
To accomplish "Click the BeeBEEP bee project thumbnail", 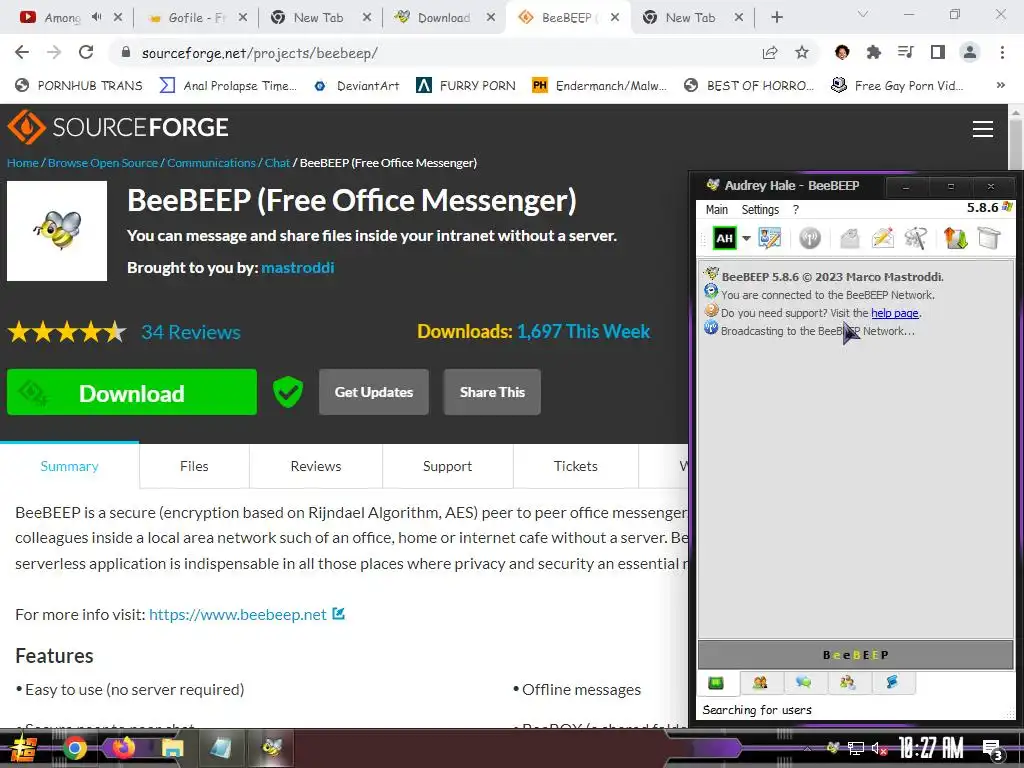I will point(57,231).
